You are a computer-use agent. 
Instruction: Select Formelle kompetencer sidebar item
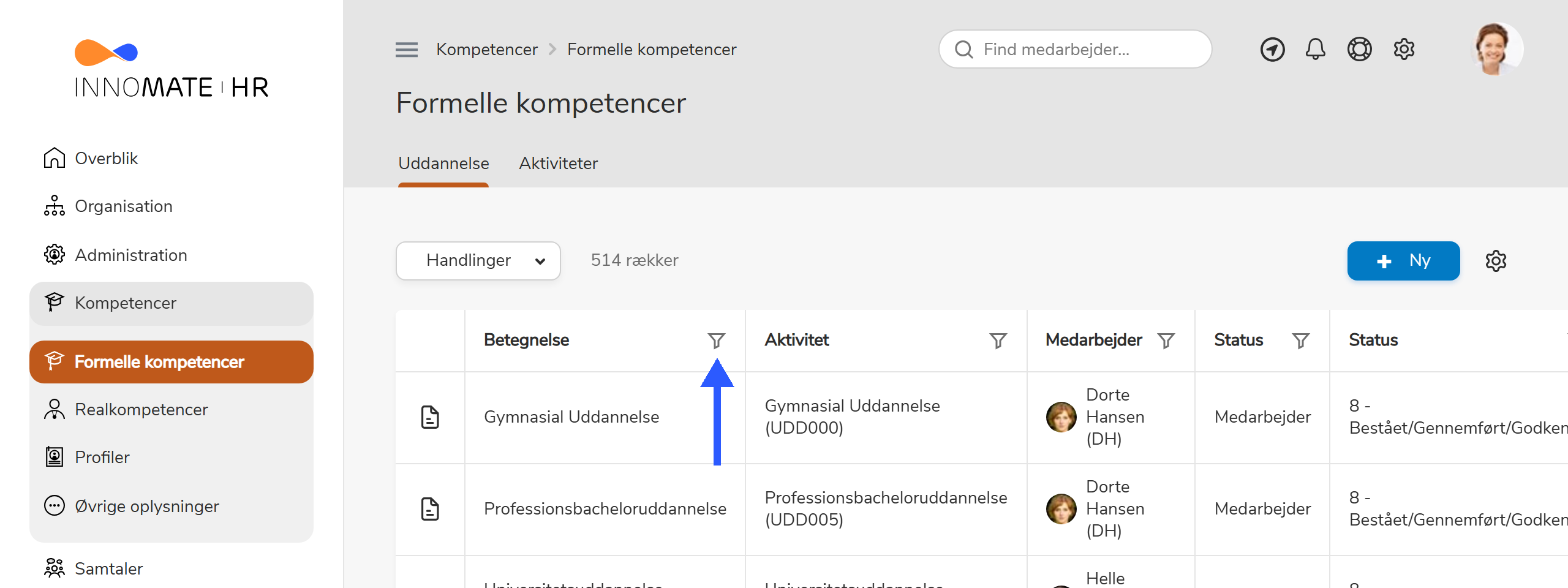[x=171, y=362]
